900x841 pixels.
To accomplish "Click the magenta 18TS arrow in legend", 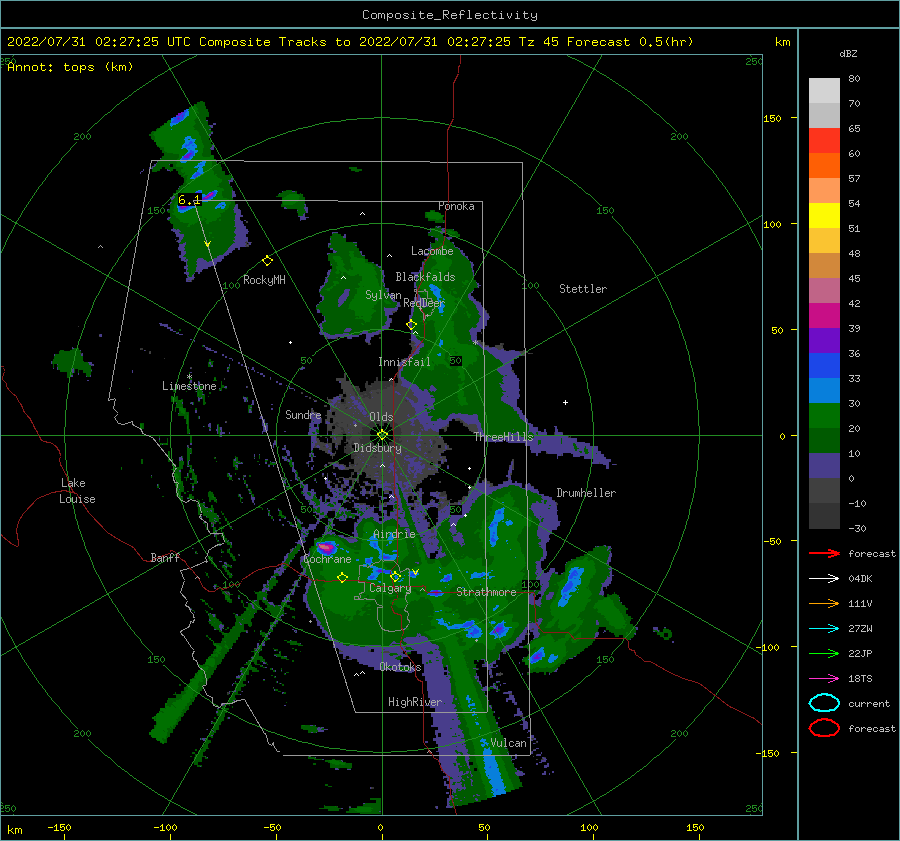I will 824,679.
